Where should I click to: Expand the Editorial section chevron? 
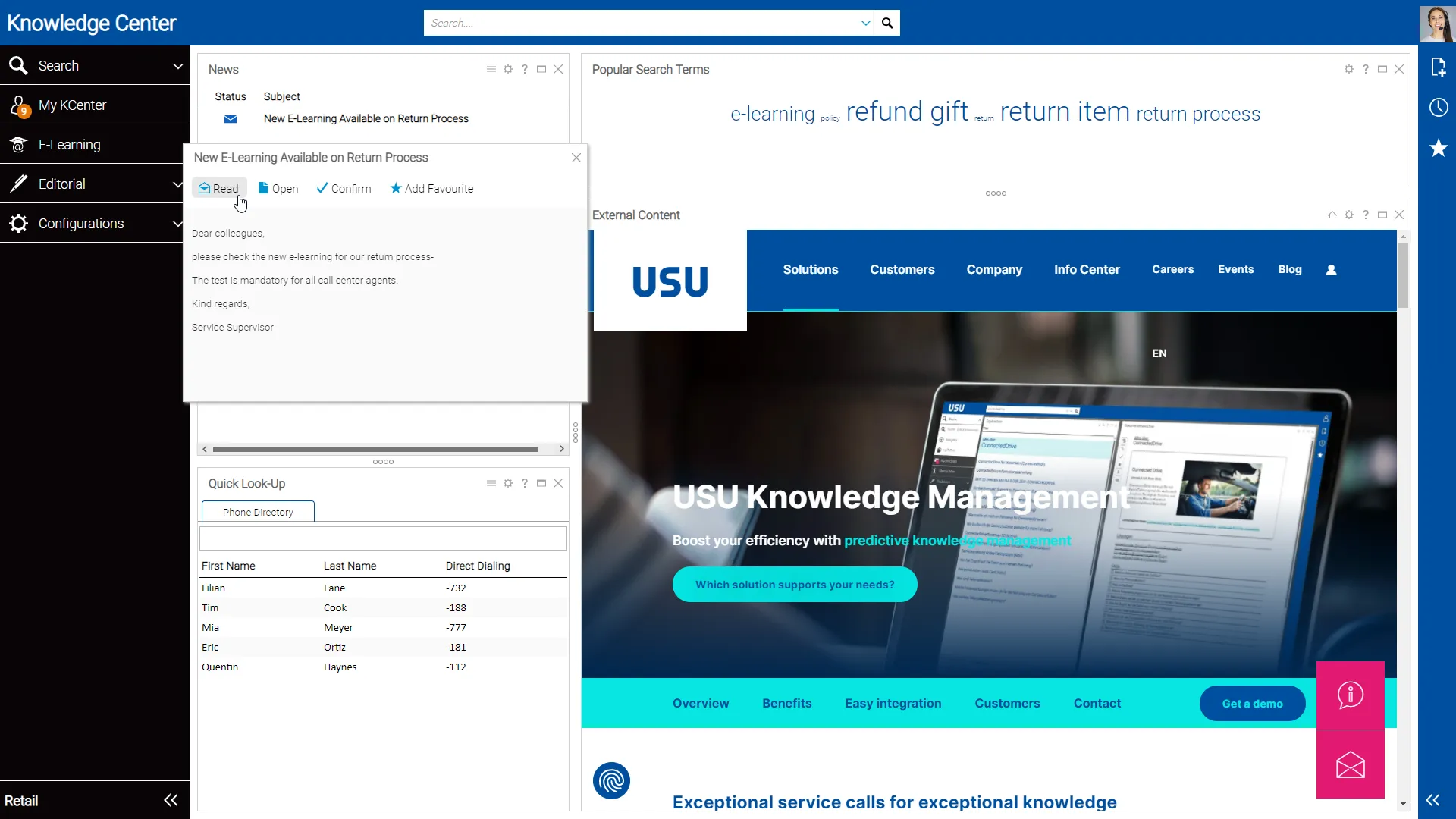click(x=177, y=184)
